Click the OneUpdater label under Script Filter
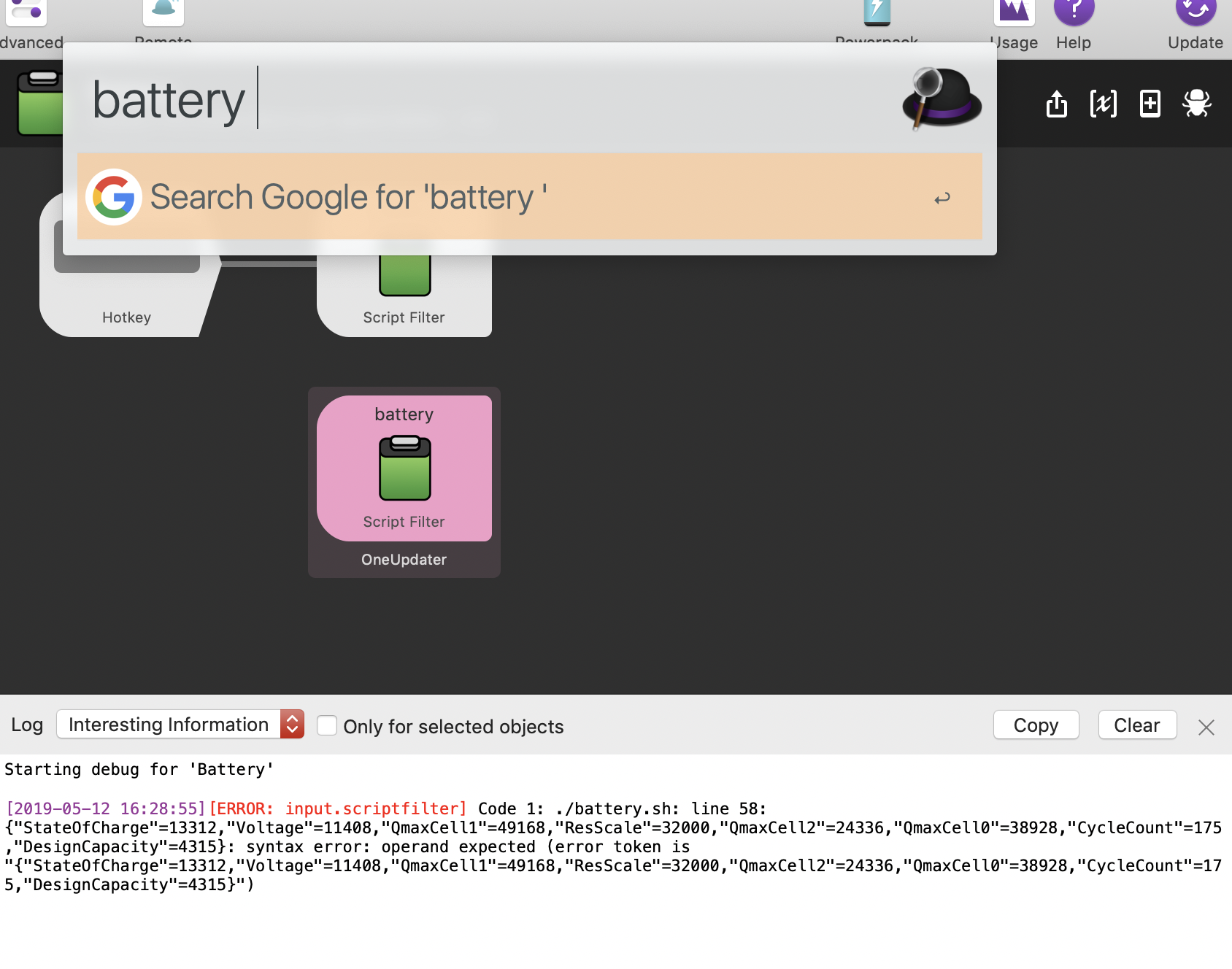 (404, 560)
